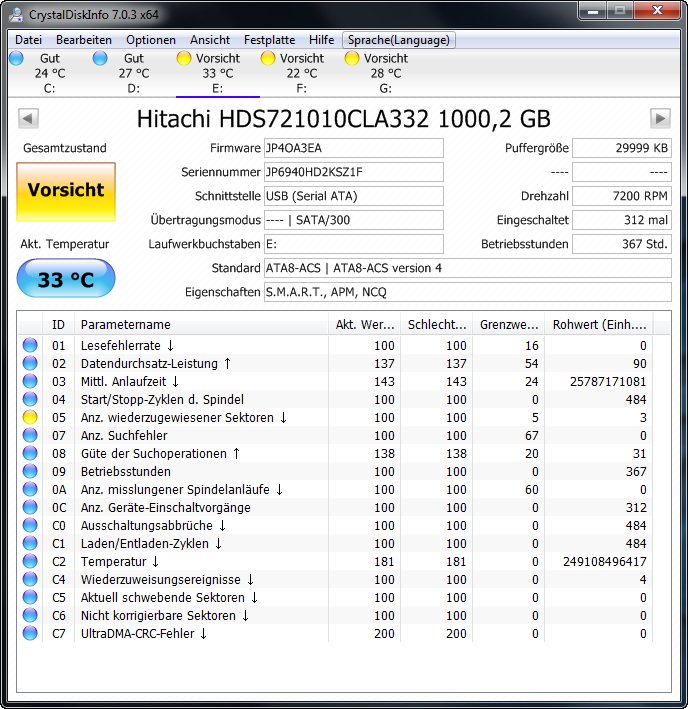Screen dimensions: 688x709
Task: Click the blue status icon for Lesefehlerrate
Action: coord(30,345)
